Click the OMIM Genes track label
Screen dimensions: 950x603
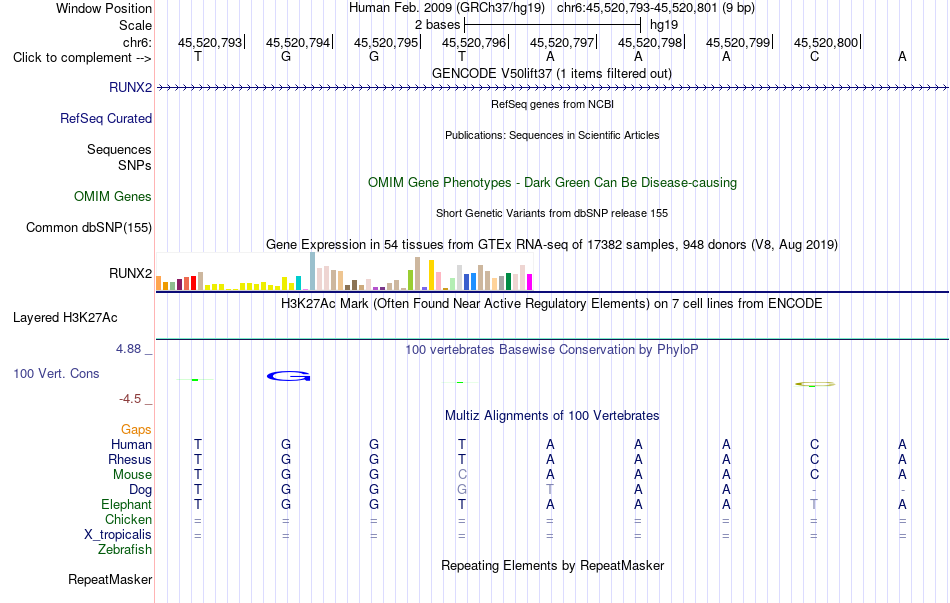coord(113,196)
